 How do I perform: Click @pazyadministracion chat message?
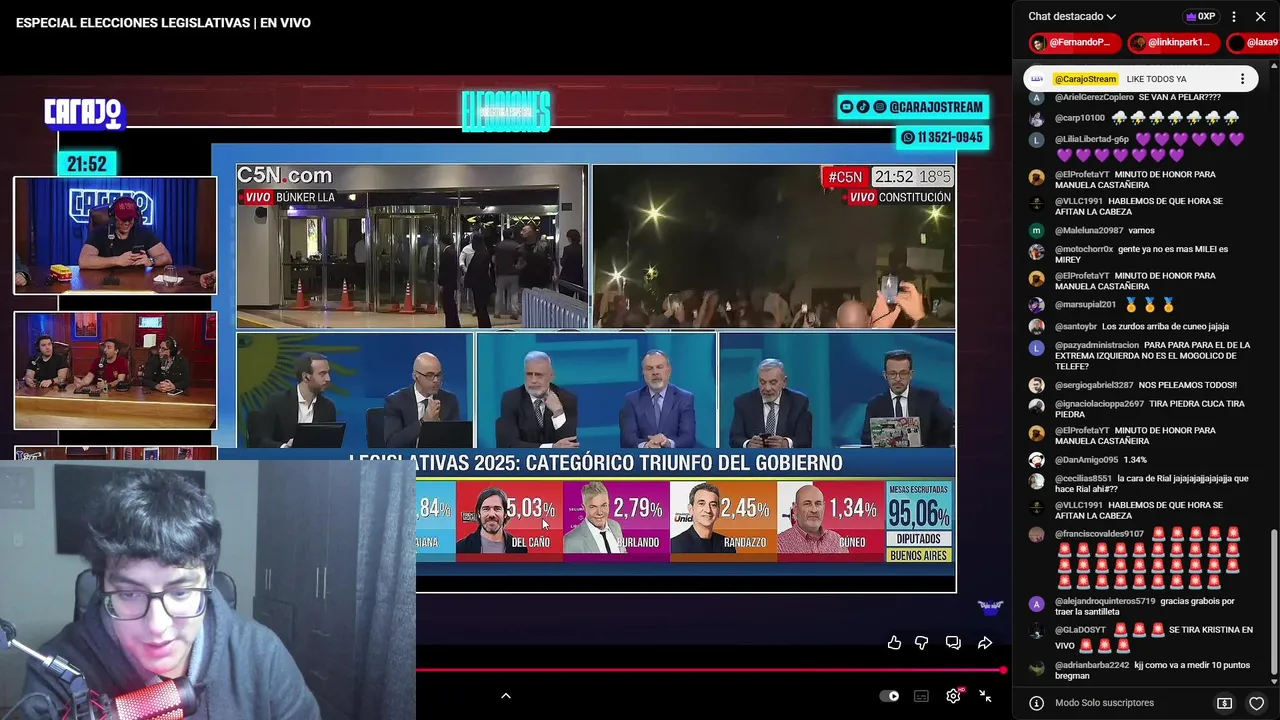pyautogui.click(x=1140, y=355)
